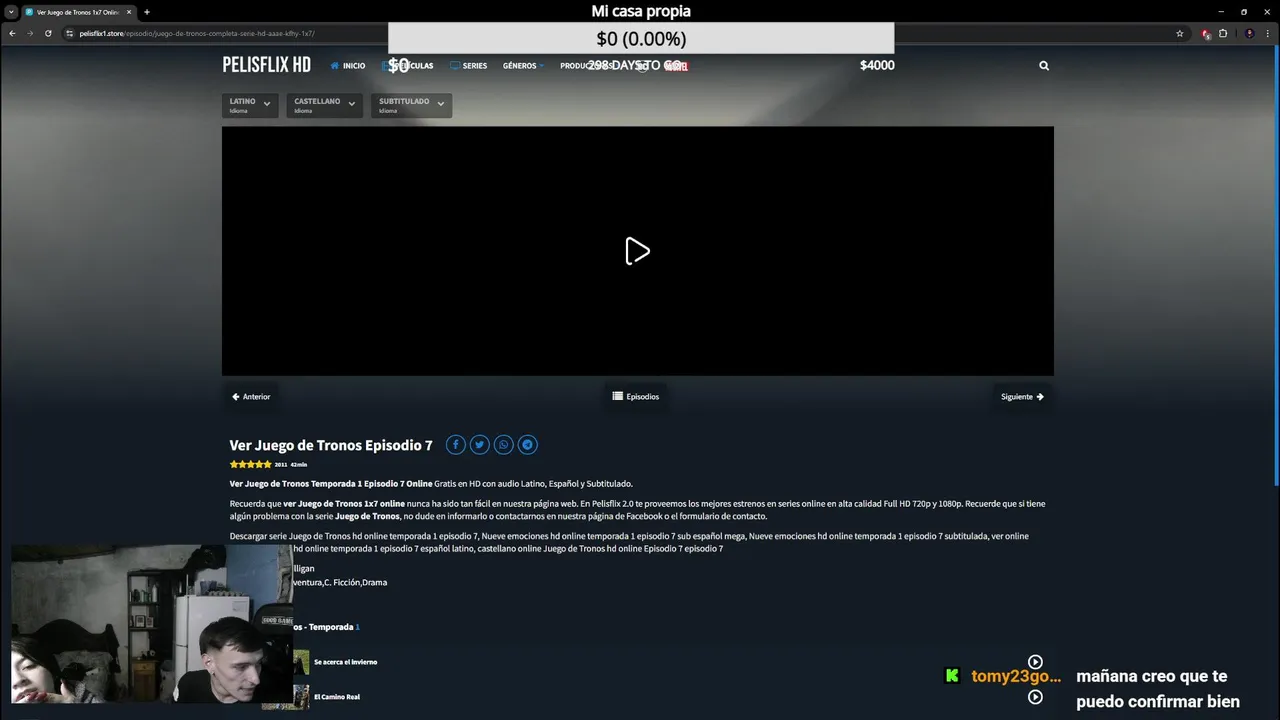Screen dimensions: 1280x720
Task: Open the El Camino Real episode title
Action: [x=337, y=697]
